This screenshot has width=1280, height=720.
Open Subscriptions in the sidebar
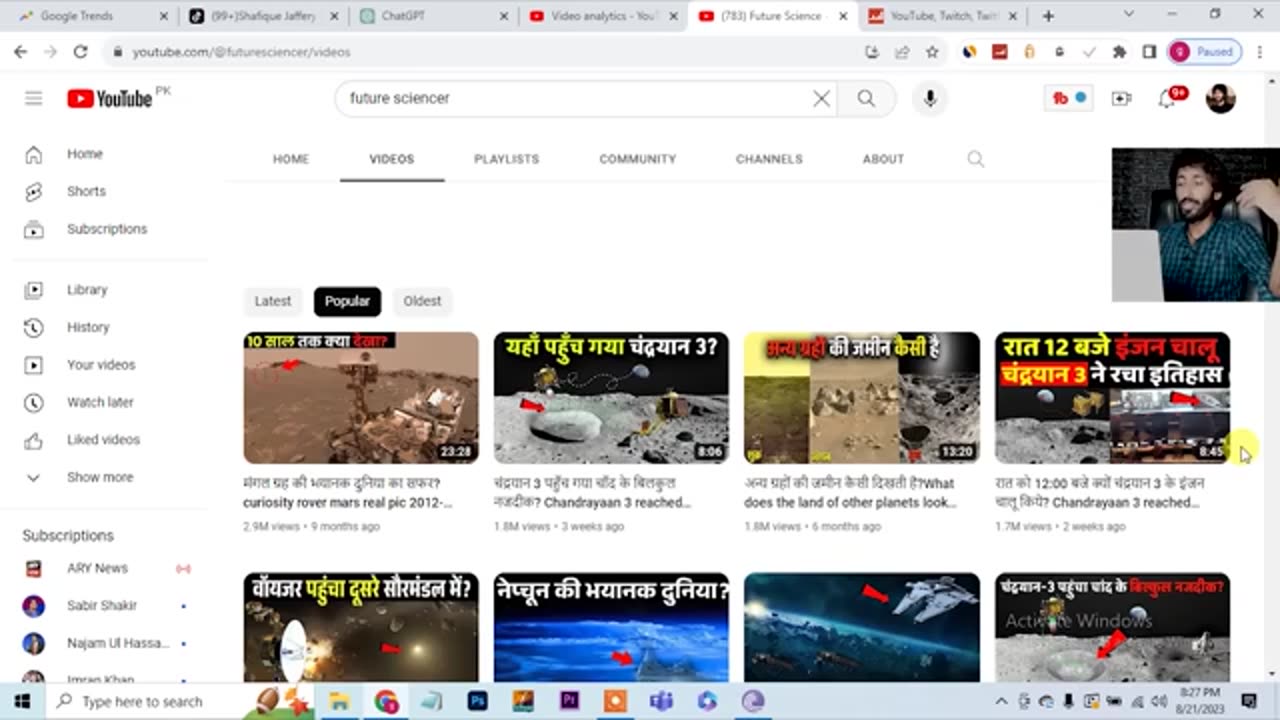click(x=105, y=229)
